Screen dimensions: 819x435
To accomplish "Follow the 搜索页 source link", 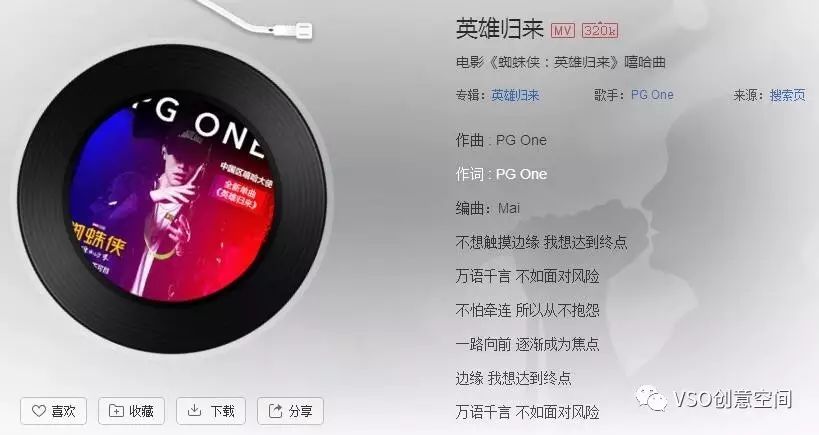I will (x=788, y=95).
